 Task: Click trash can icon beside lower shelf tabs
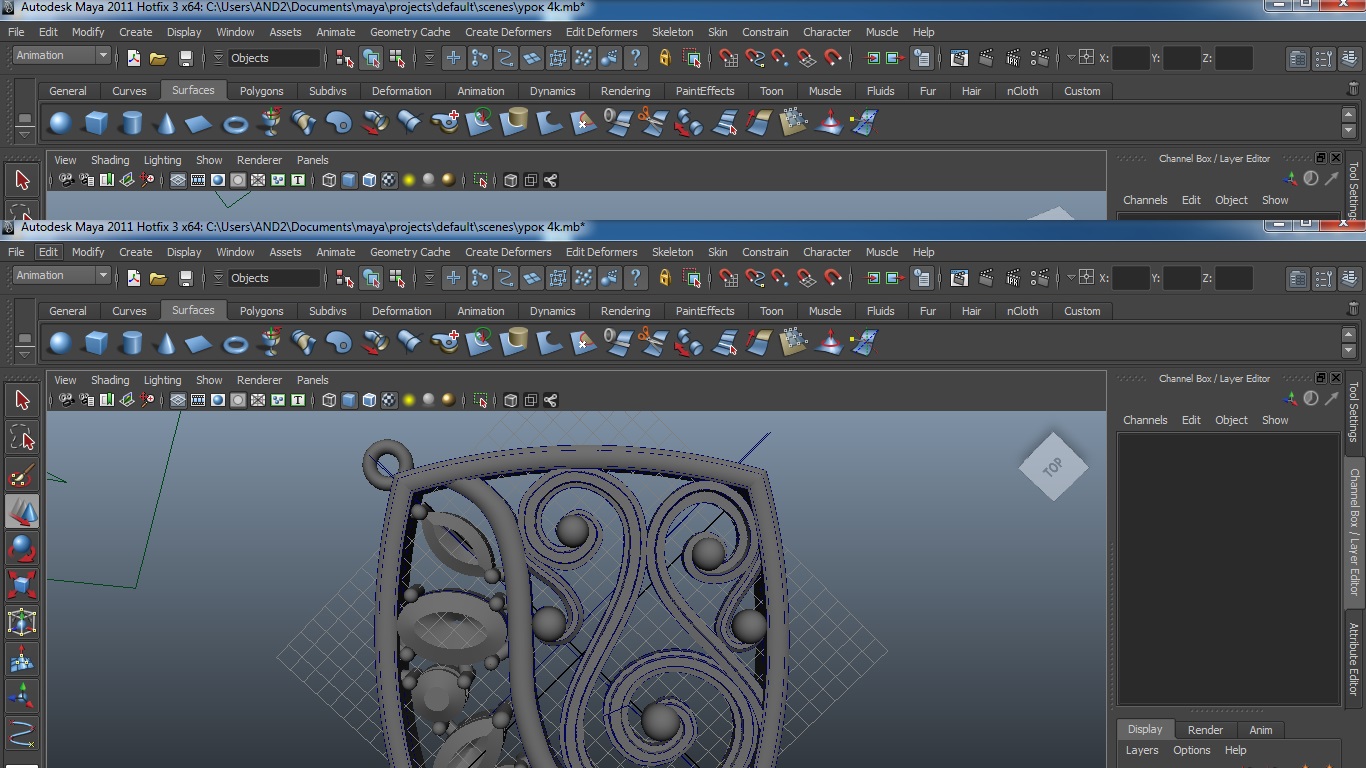click(1354, 310)
